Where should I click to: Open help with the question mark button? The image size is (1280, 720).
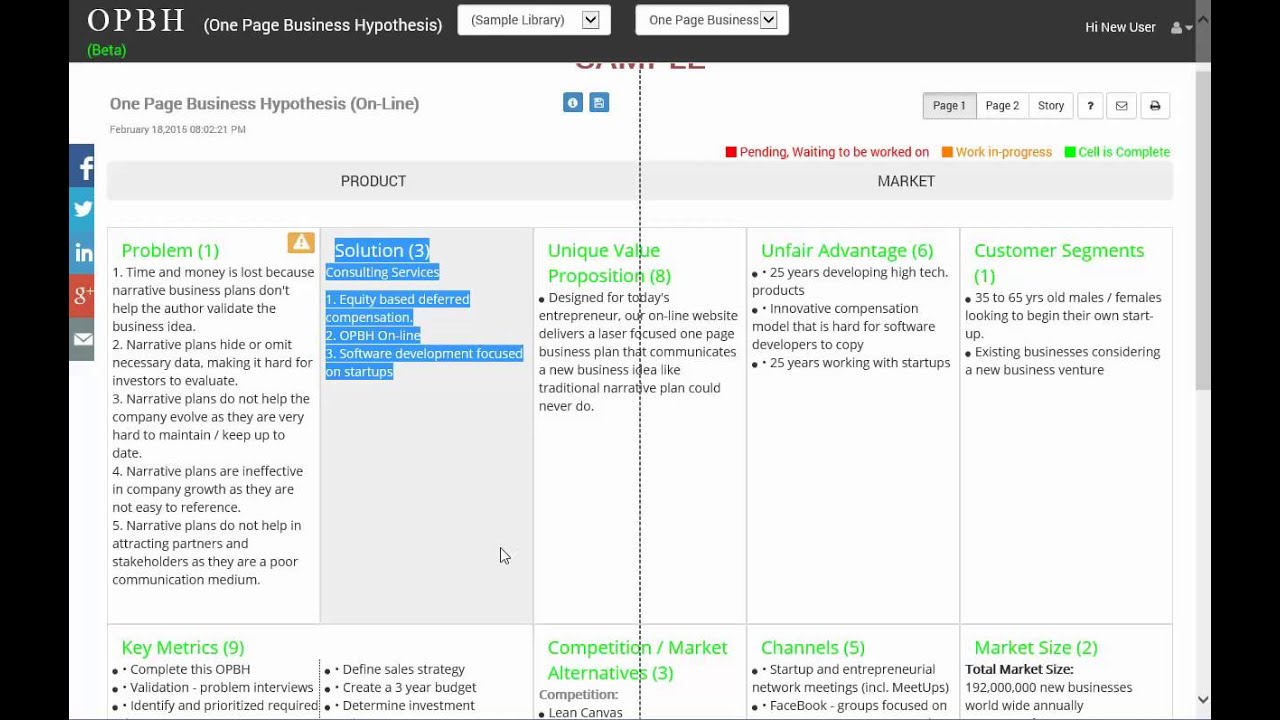click(x=1090, y=106)
